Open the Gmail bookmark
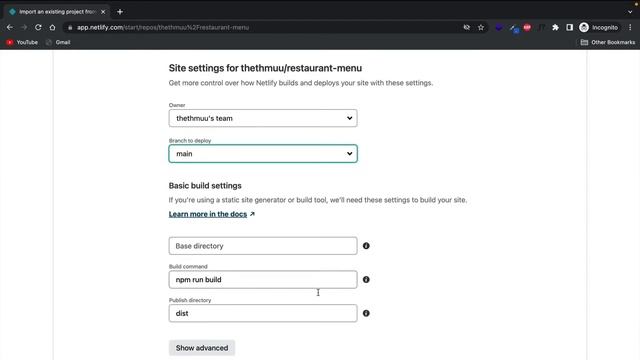Viewport: 640px width, 360px height. 58,42
